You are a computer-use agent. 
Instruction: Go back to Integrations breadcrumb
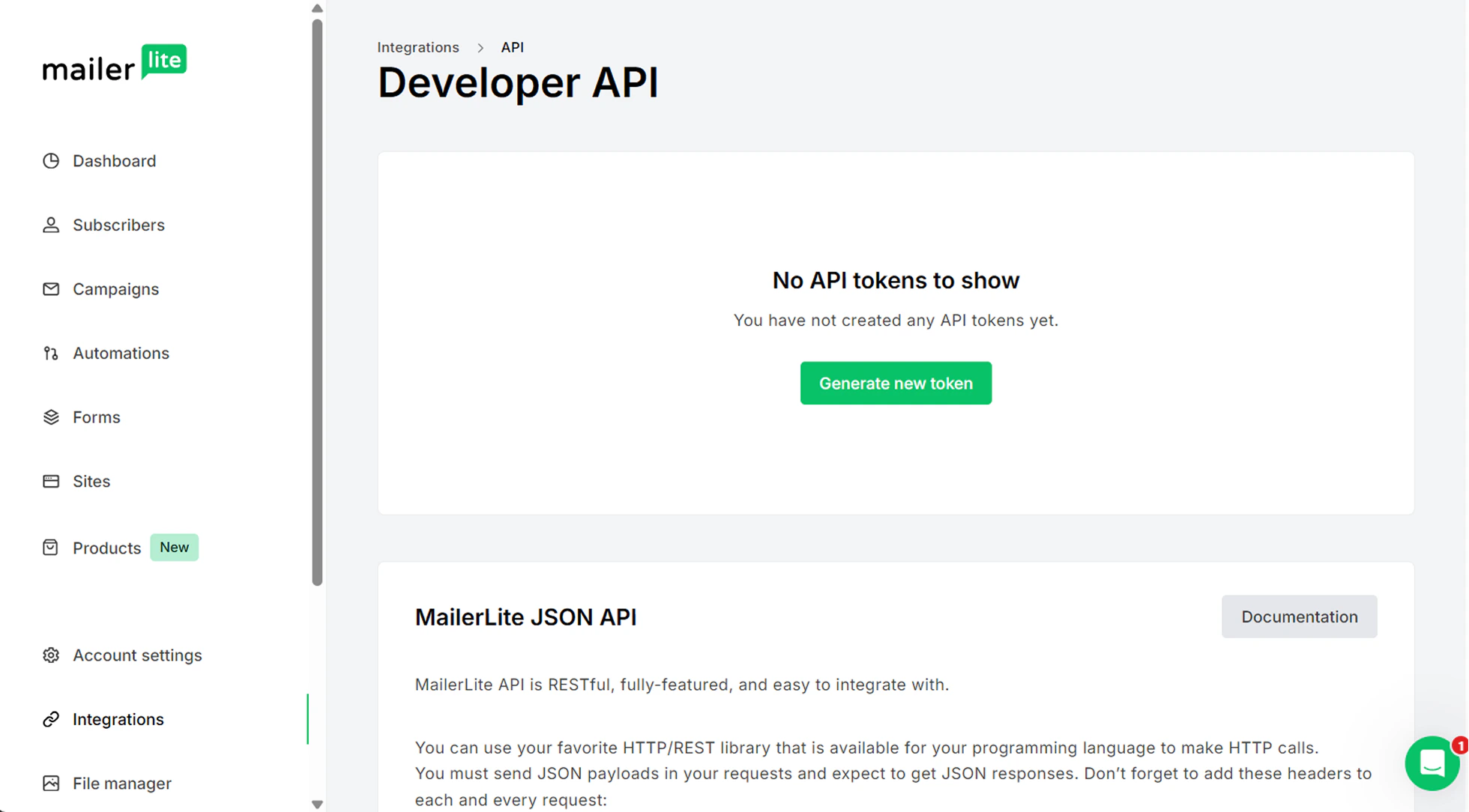417,47
